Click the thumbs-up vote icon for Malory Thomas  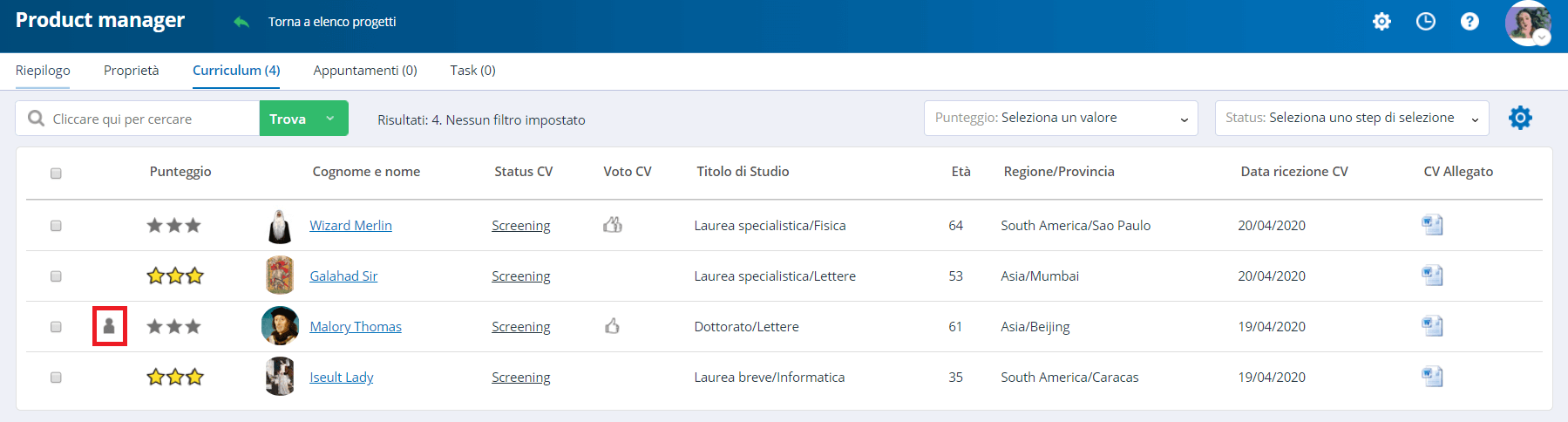point(613,326)
